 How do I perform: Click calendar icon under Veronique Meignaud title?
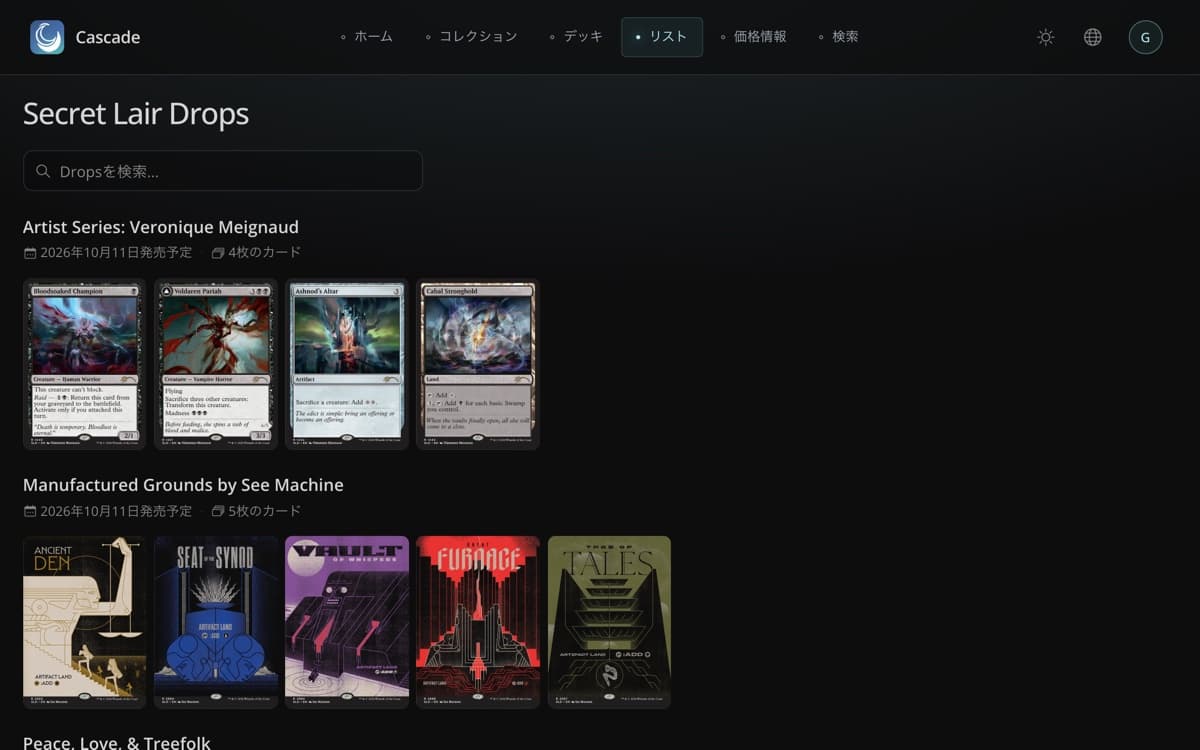[30, 253]
